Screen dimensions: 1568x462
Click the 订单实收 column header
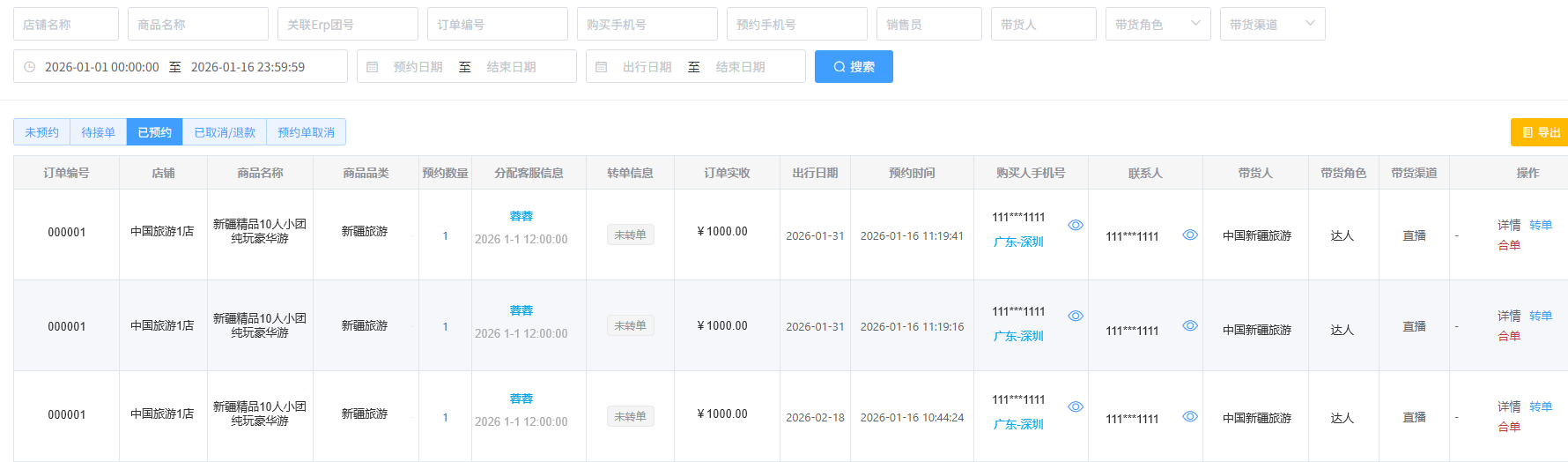[727, 173]
